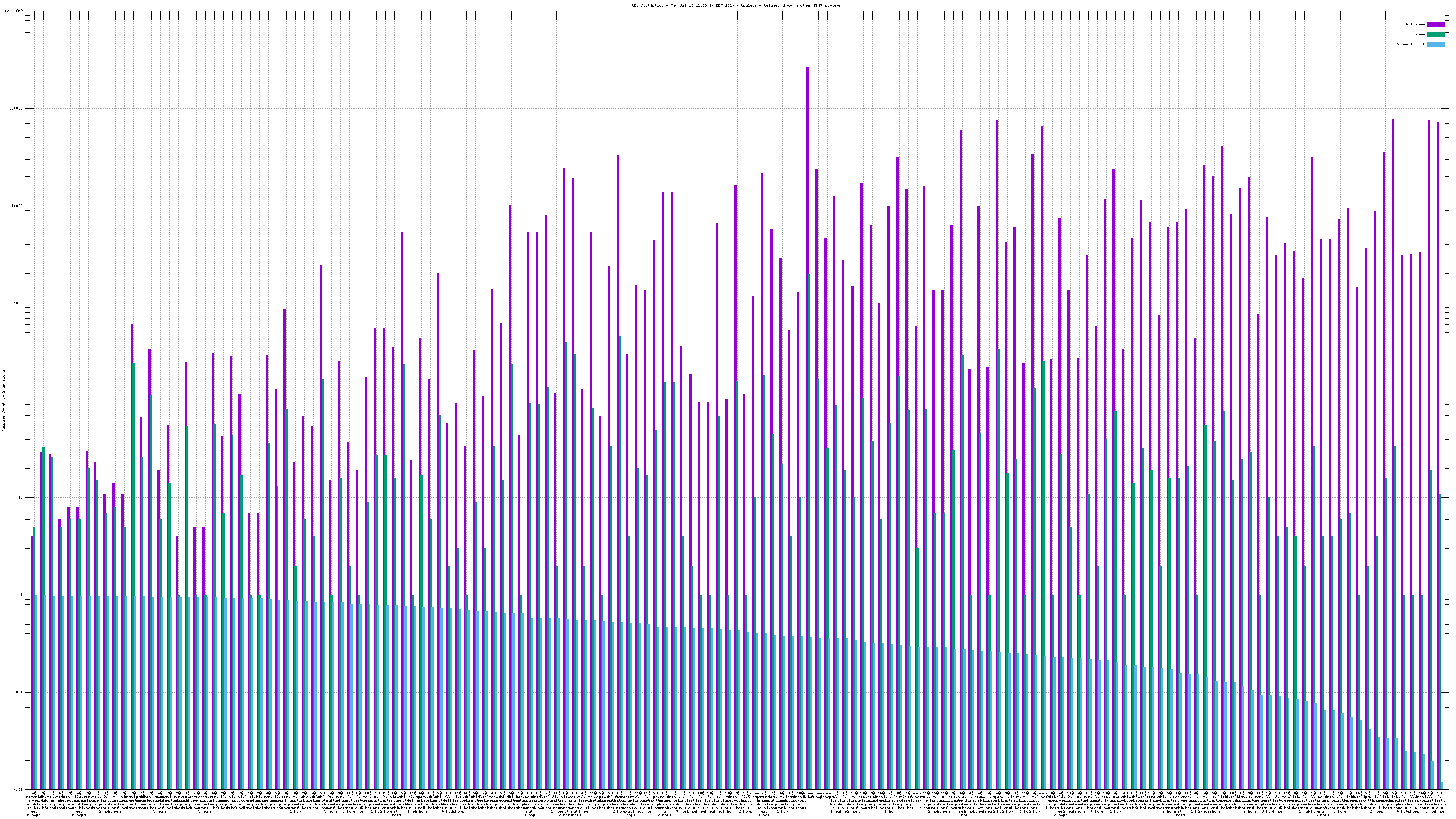Click the 'Score (0..1)' legend label
Screen dimensions: 1456x819
(x=1410, y=44)
